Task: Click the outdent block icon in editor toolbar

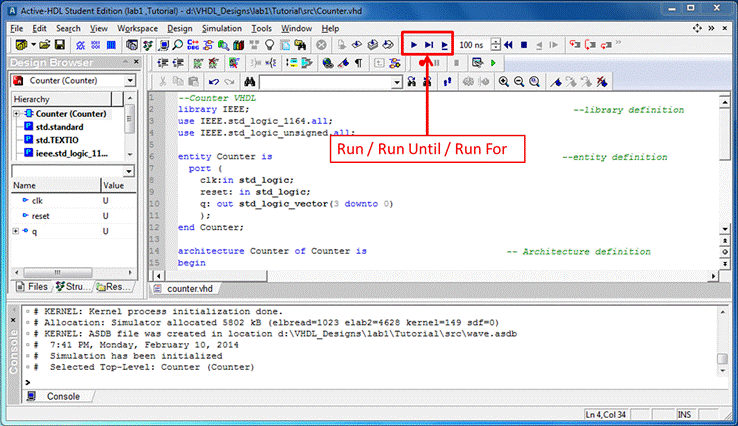Action: pyautogui.click(x=178, y=63)
